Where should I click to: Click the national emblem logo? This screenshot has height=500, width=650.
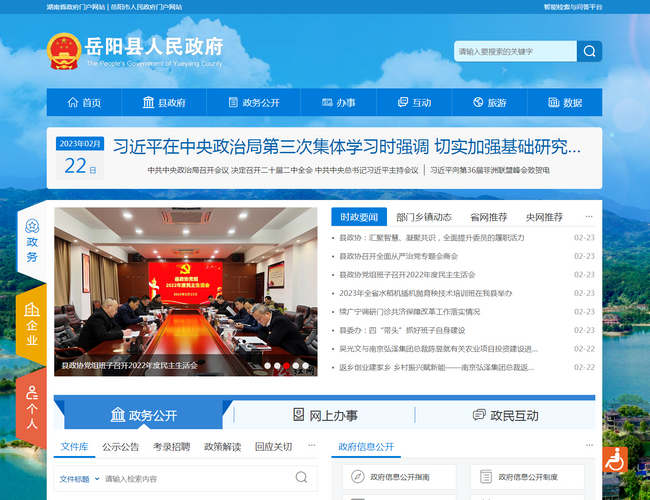pos(64,51)
